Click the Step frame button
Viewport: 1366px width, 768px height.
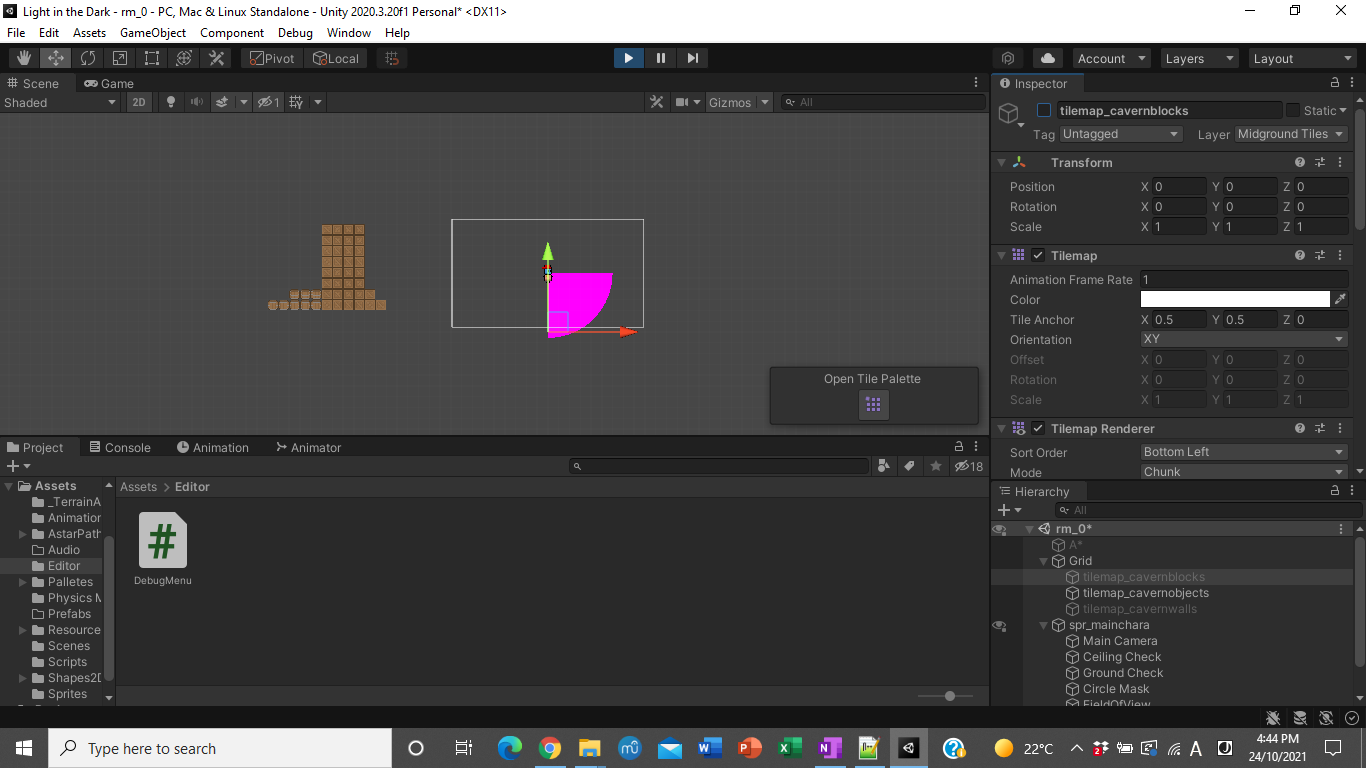pos(692,58)
